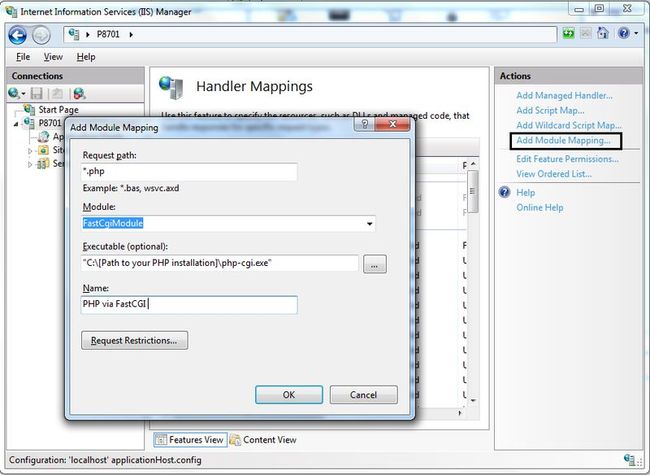Click the Request Restrictions button

click(134, 340)
